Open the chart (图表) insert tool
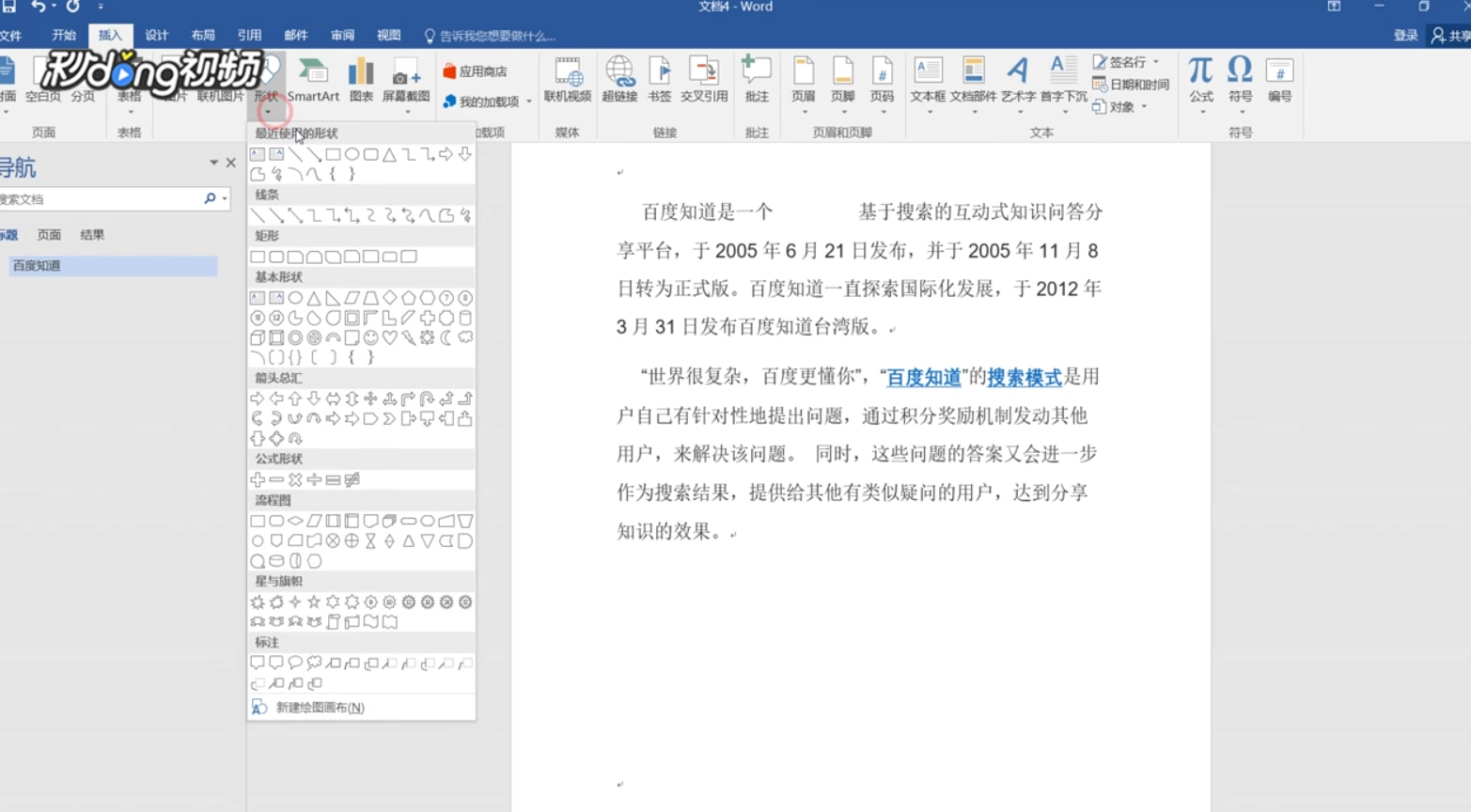The width and height of the screenshot is (1471, 812). tap(361, 80)
